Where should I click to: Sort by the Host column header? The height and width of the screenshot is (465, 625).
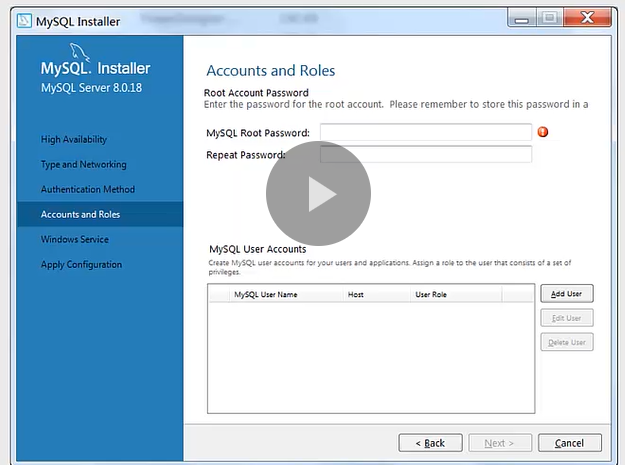coord(377,294)
